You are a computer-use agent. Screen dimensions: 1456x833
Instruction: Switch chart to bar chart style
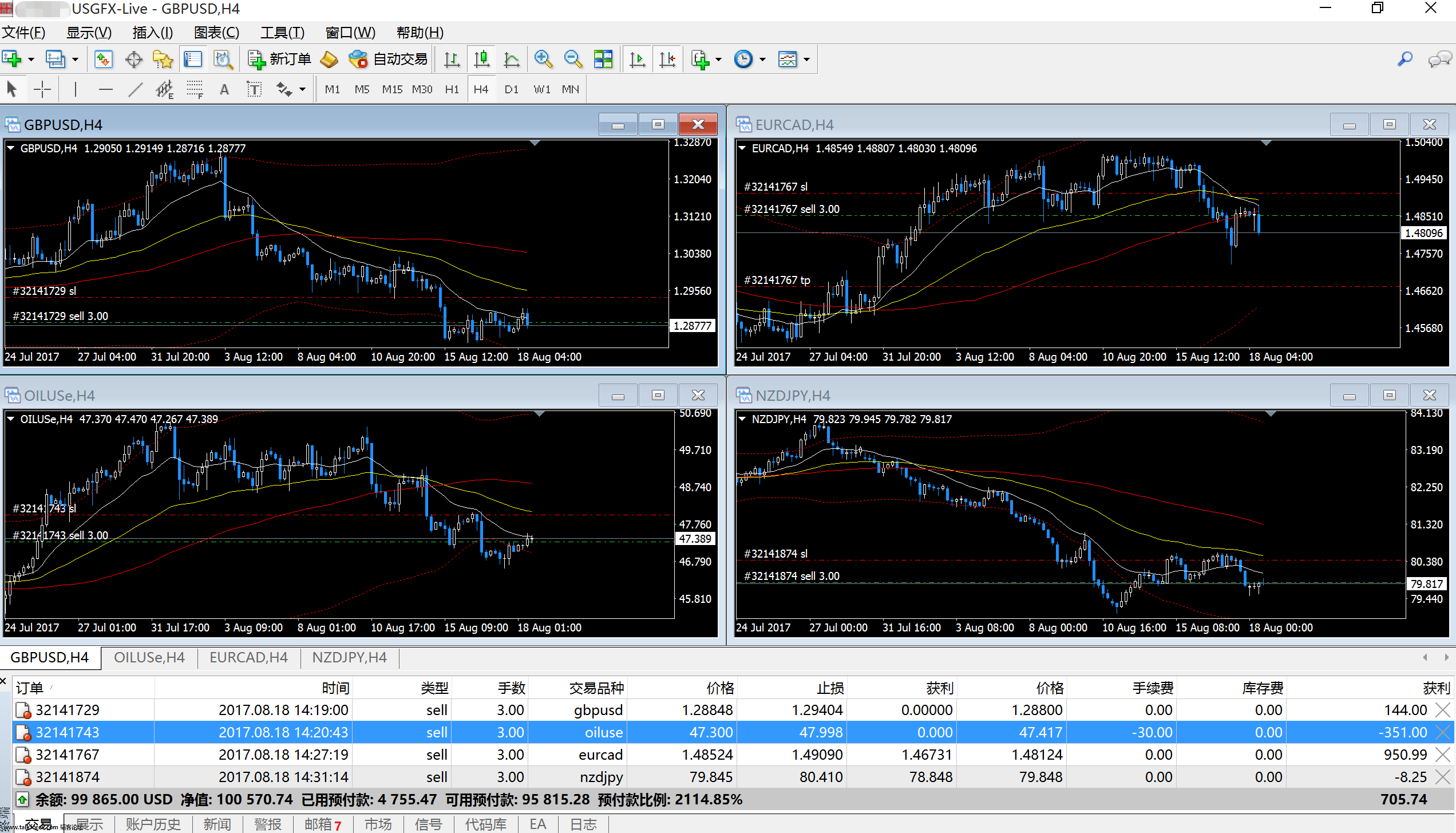452,59
